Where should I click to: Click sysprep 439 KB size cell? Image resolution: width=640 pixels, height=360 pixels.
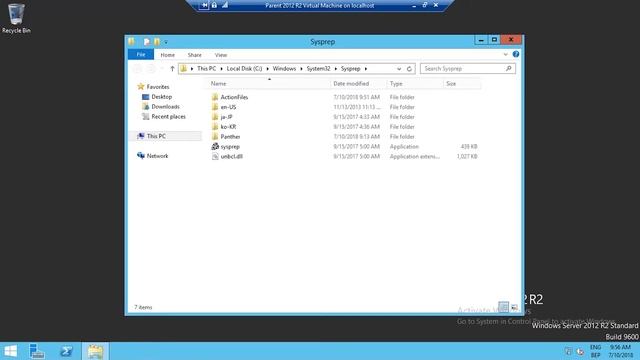[469, 147]
